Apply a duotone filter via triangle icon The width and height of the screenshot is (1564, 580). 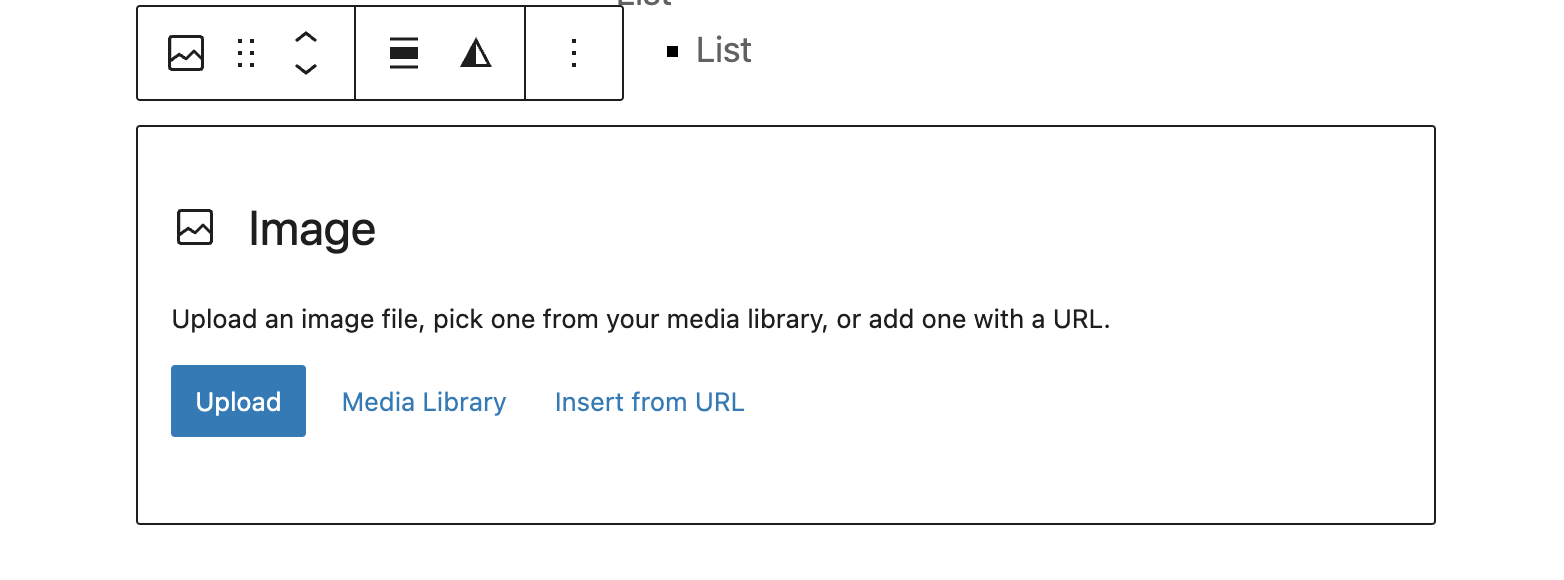coord(476,53)
